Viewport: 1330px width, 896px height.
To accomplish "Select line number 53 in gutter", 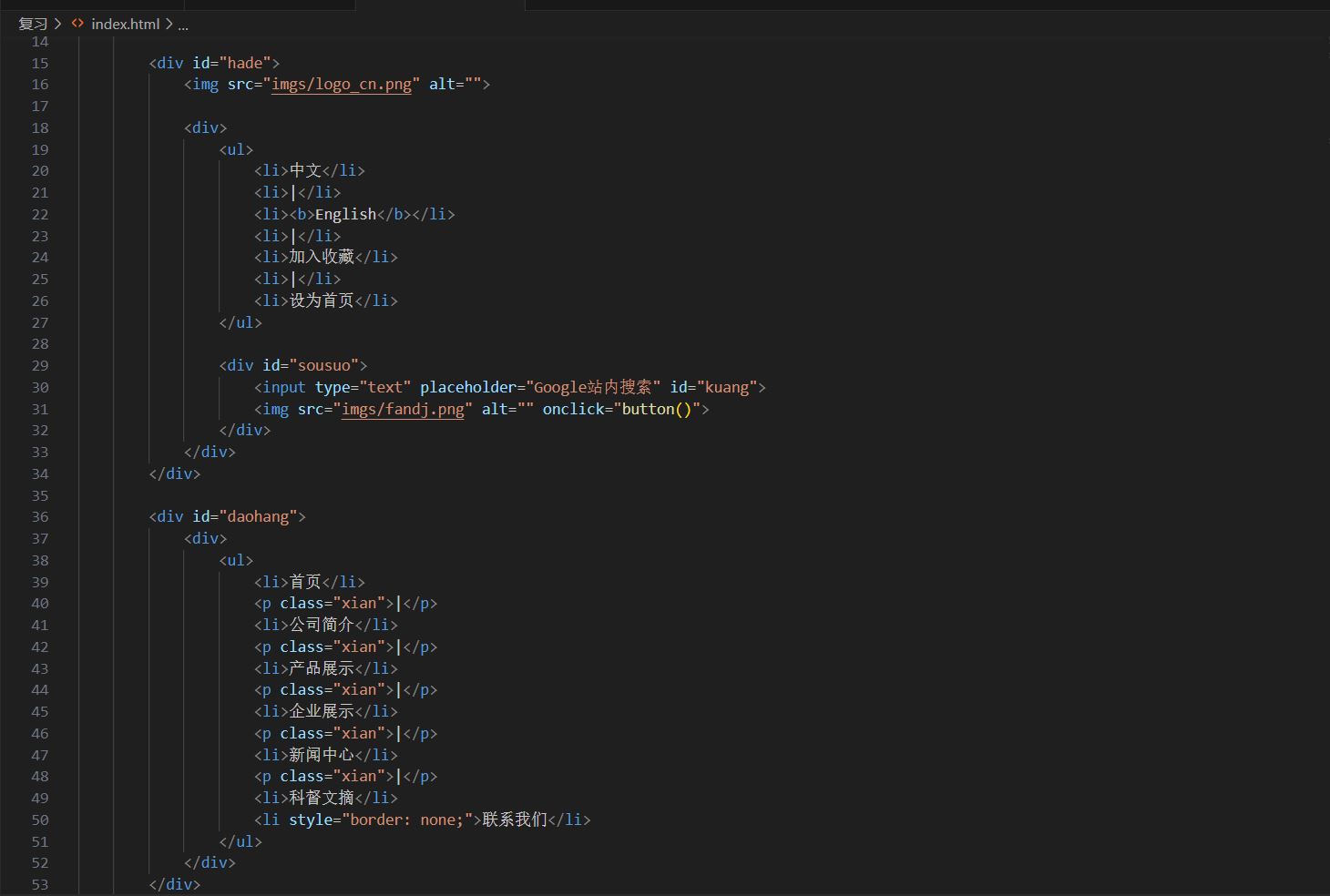I will pyautogui.click(x=39, y=885).
